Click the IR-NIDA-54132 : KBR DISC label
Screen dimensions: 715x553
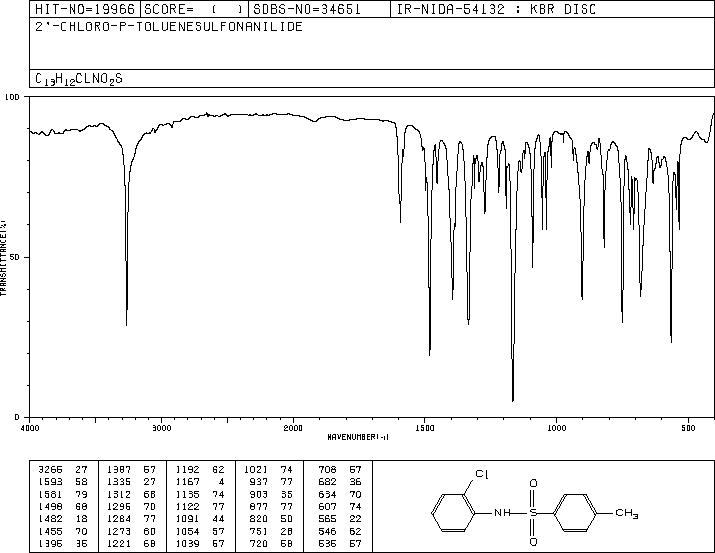[496, 9]
